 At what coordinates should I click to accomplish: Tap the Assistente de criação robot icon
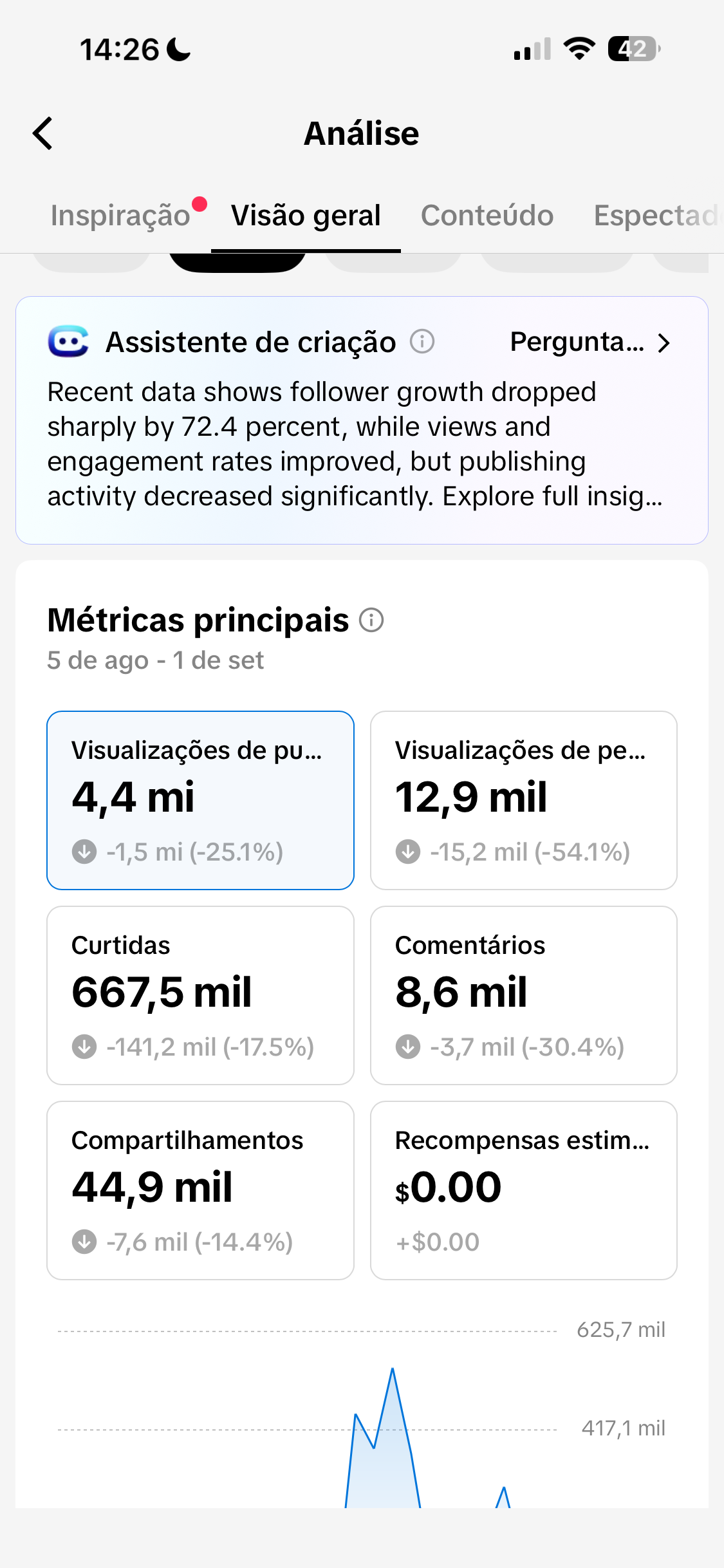tap(68, 341)
